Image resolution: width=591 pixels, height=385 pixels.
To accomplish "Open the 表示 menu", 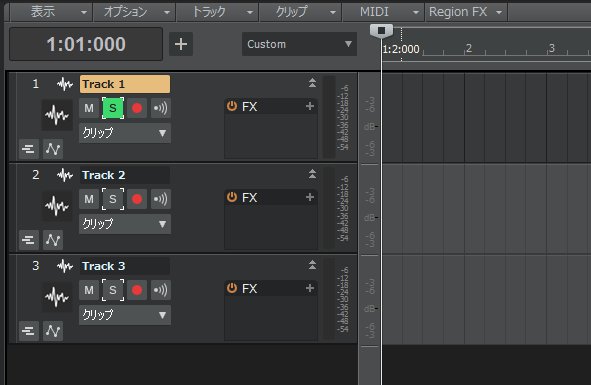I will [x=51, y=12].
